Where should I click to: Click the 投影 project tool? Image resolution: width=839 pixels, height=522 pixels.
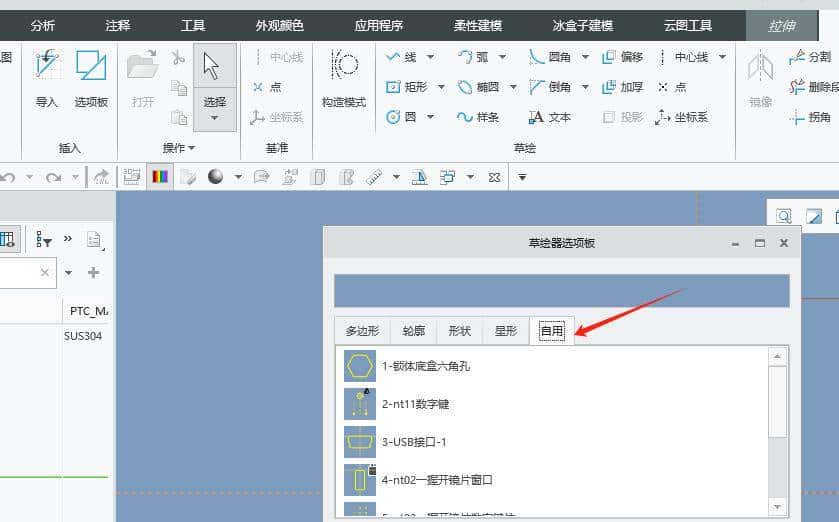tap(622, 117)
